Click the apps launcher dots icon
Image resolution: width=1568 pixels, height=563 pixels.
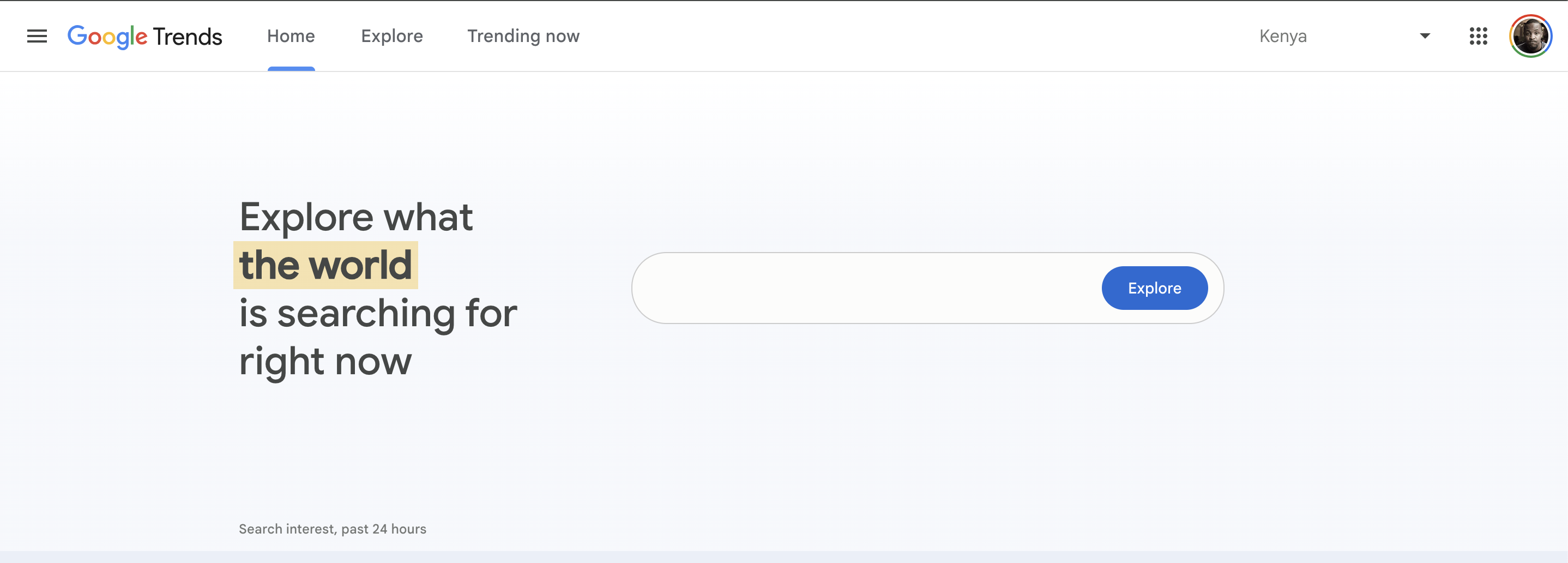[1479, 36]
